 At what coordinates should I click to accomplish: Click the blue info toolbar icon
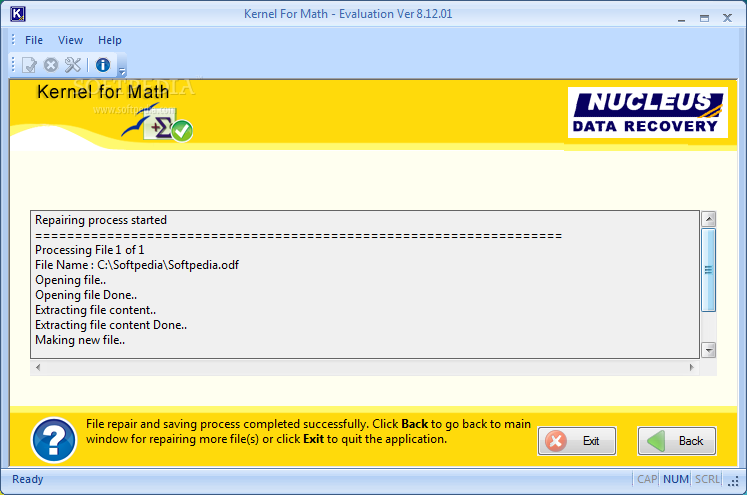(x=103, y=65)
